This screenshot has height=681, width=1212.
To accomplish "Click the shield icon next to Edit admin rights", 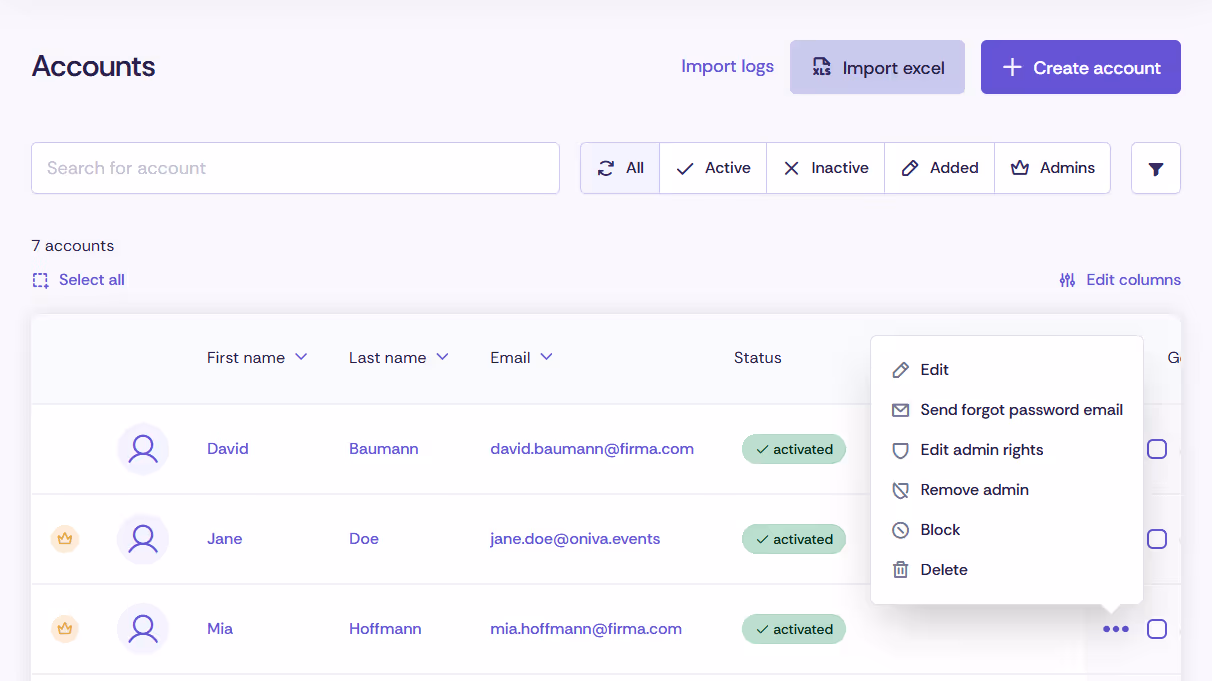I will pos(901,449).
